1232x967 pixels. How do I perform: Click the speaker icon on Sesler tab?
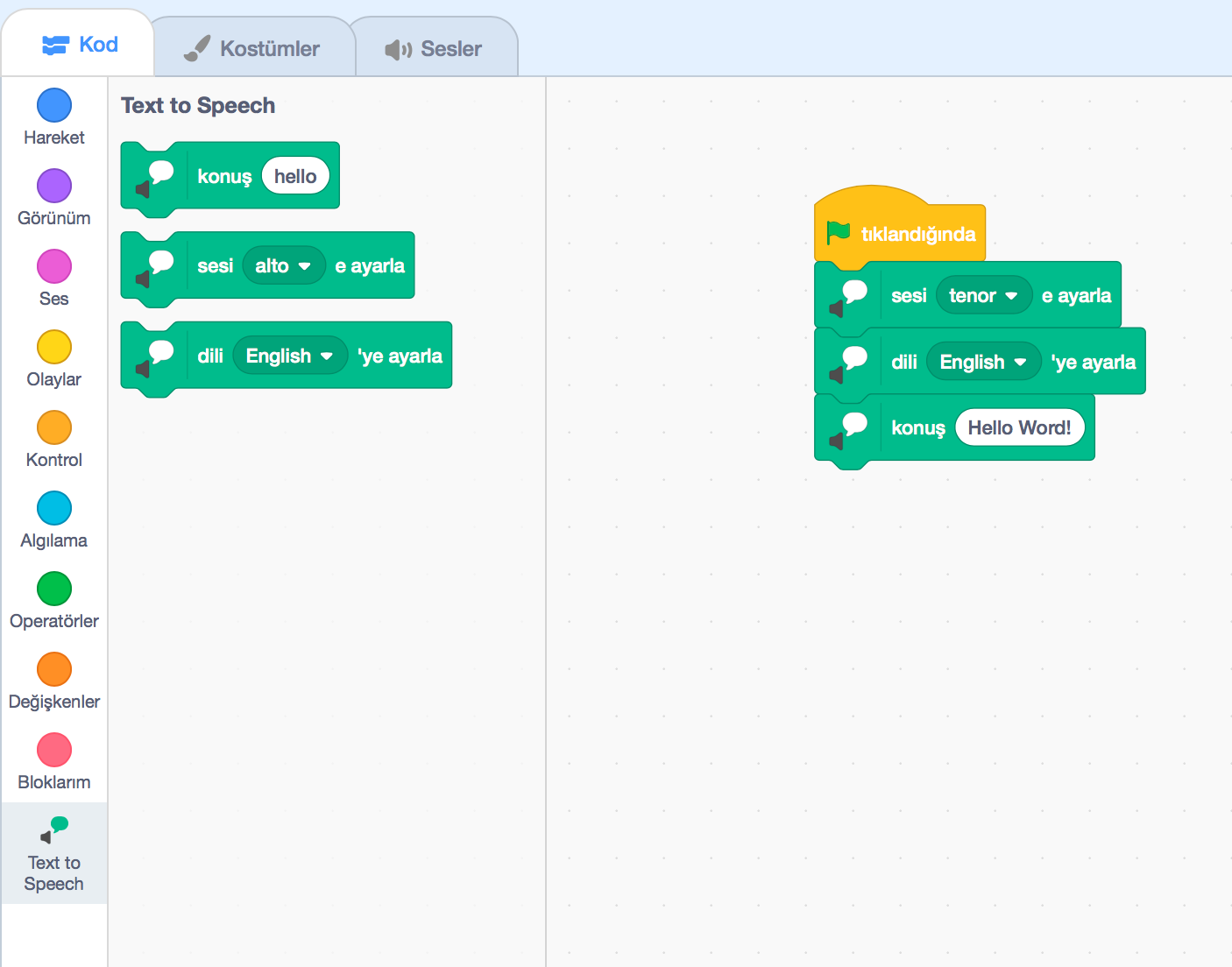pos(399,49)
